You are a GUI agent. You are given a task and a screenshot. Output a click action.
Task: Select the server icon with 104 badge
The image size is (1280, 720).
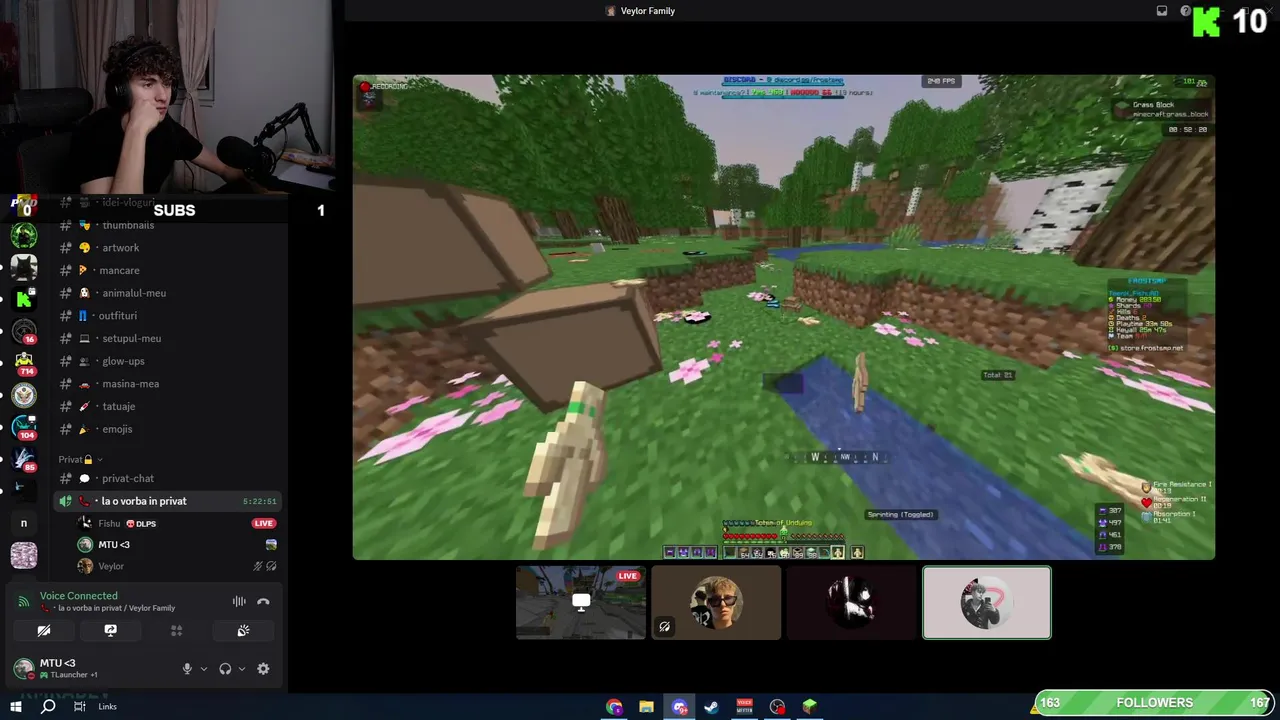pos(24,427)
